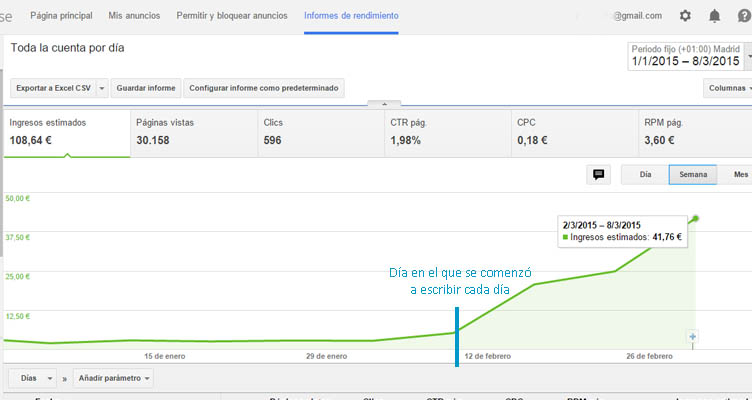
Task: Open the settings gear icon
Action: coord(685,16)
